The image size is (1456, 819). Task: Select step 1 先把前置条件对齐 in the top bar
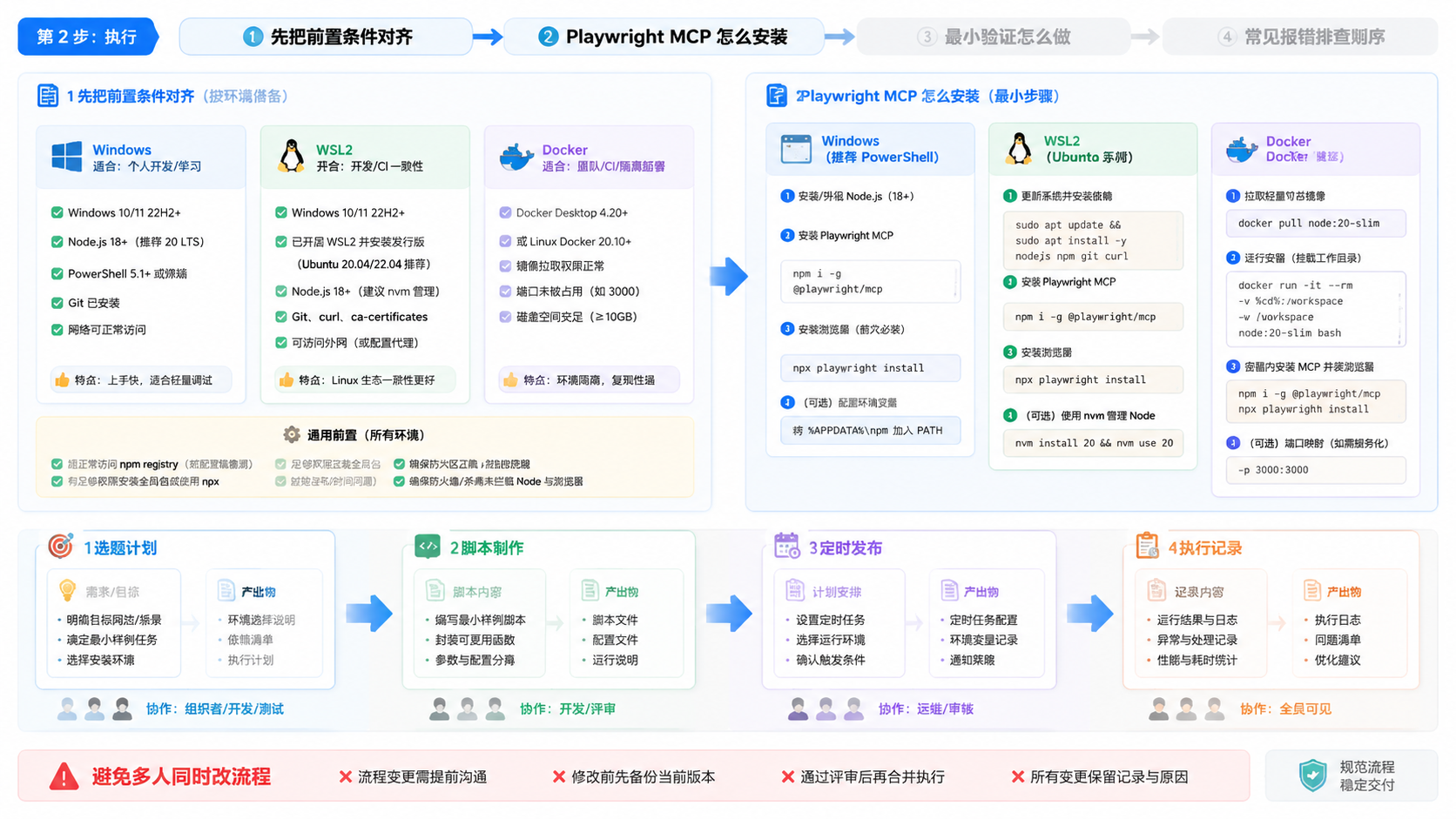(x=326, y=37)
